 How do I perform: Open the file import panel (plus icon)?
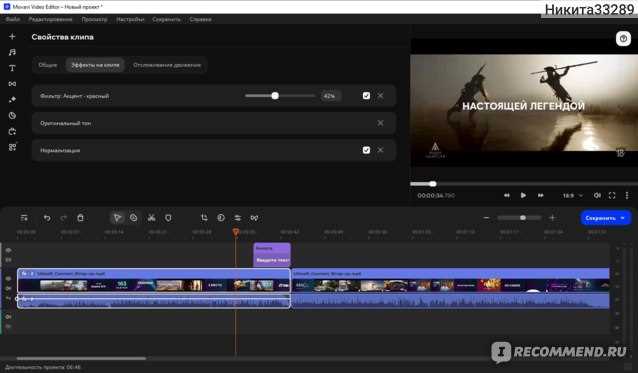(12, 37)
